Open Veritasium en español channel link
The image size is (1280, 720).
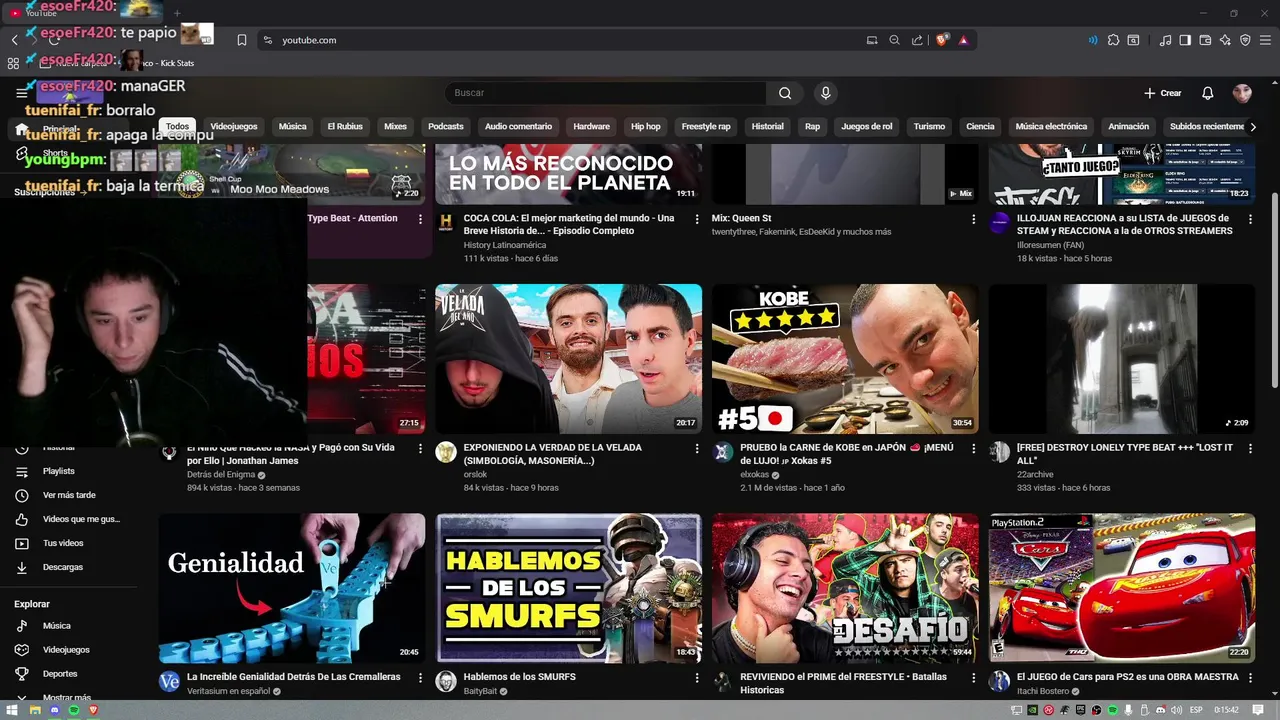point(229,691)
